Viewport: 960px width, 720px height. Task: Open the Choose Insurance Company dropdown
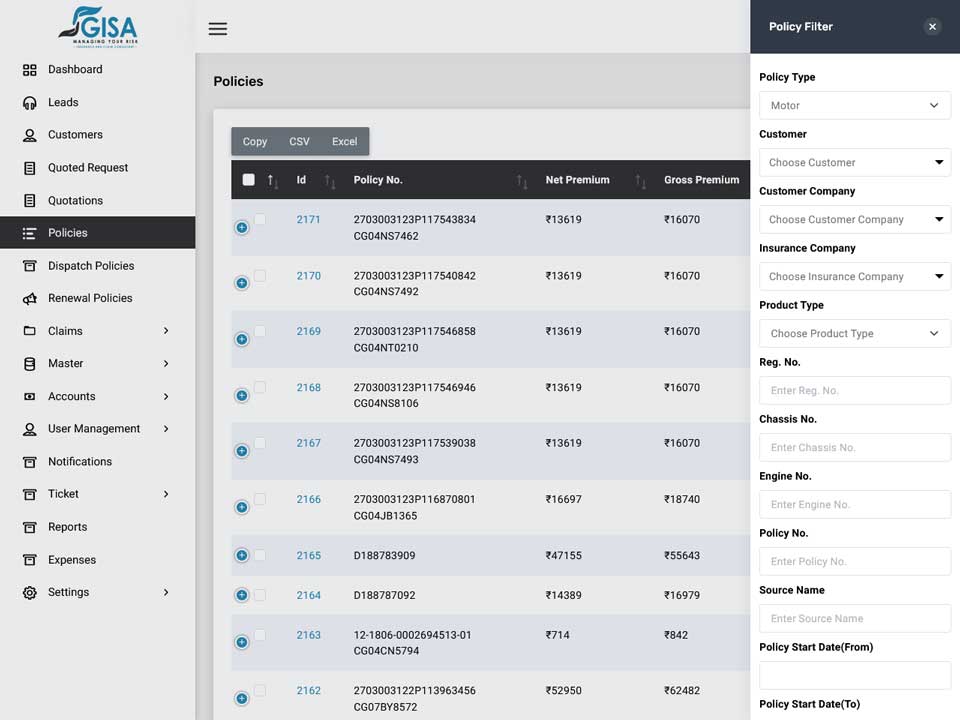coord(855,276)
